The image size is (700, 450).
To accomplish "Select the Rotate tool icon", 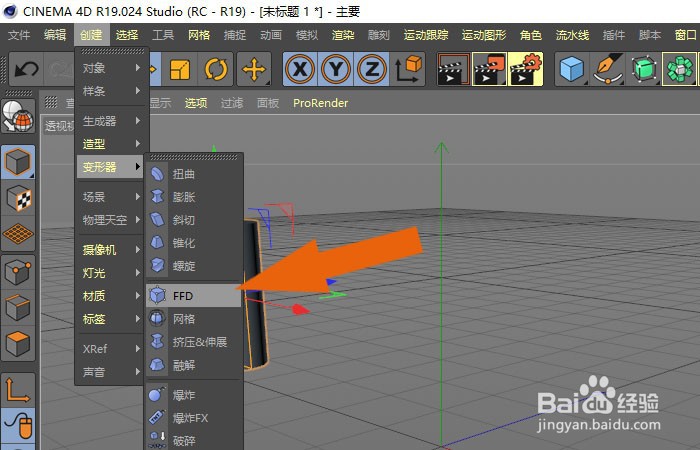I will [x=216, y=69].
